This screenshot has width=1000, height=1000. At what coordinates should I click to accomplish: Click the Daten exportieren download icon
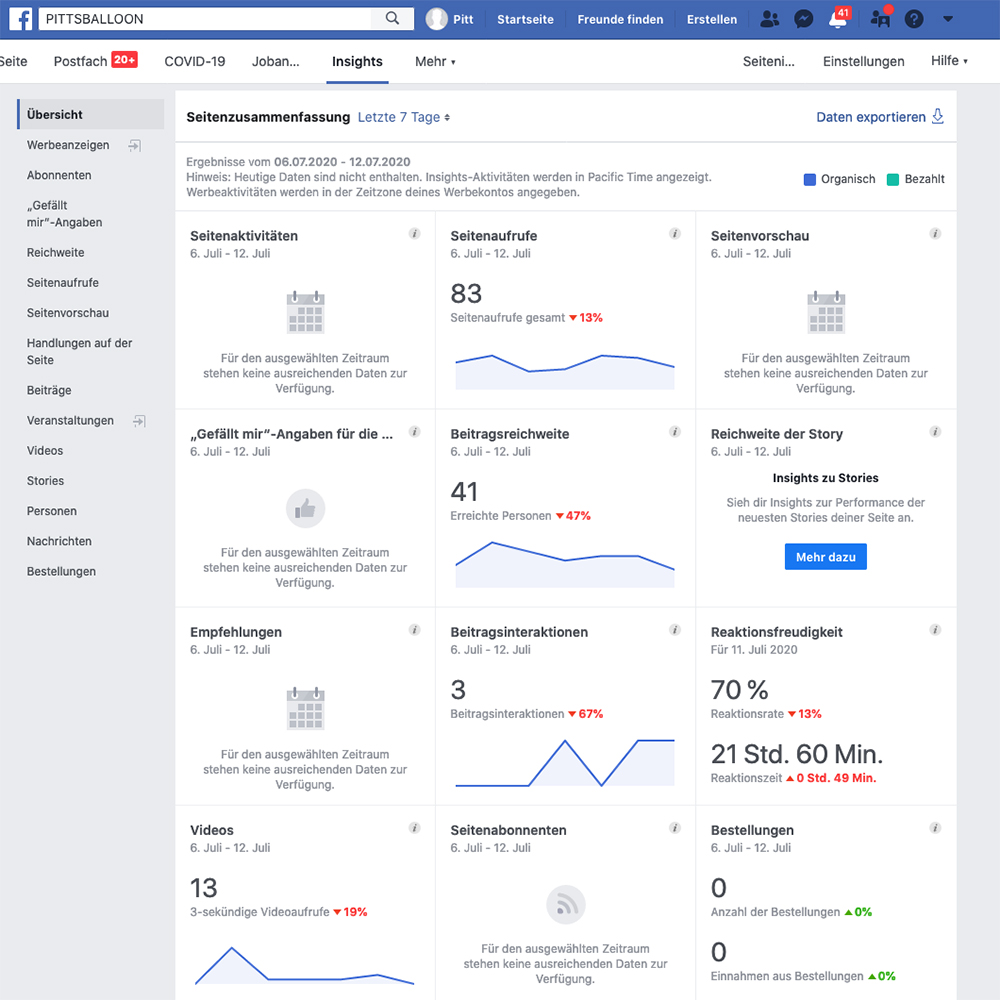pyautogui.click(x=938, y=116)
